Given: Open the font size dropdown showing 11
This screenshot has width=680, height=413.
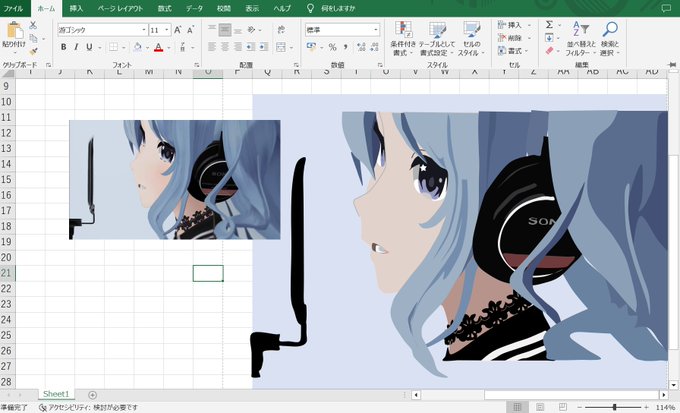Looking at the screenshot, I should pos(167,30).
